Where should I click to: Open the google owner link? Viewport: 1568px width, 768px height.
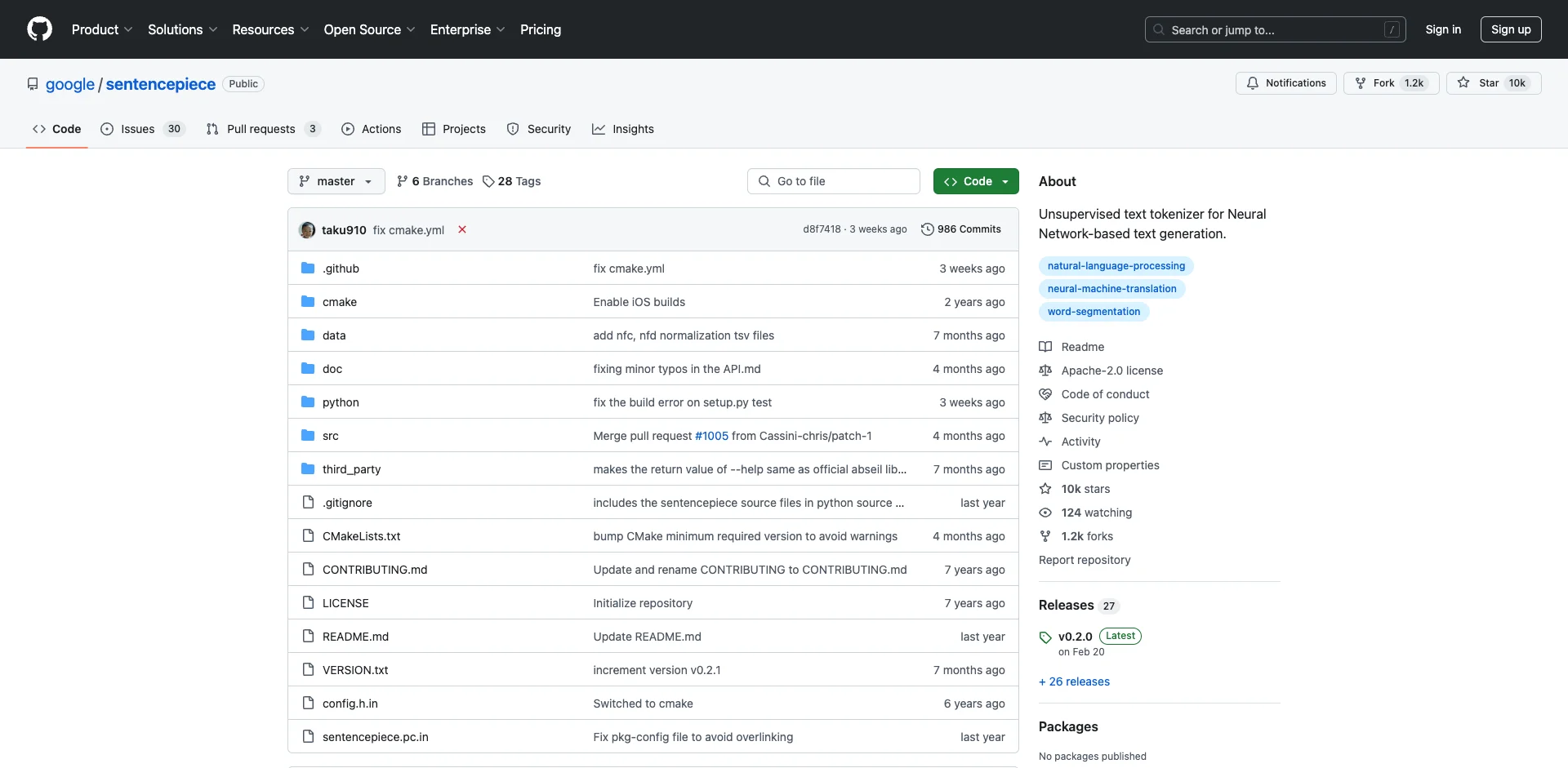coord(70,84)
